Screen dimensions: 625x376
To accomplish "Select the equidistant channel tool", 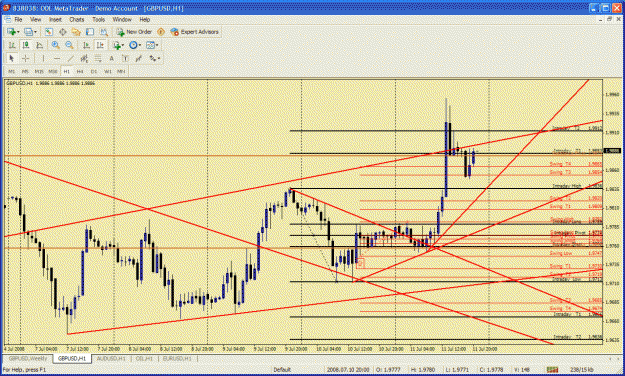I will (84, 58).
